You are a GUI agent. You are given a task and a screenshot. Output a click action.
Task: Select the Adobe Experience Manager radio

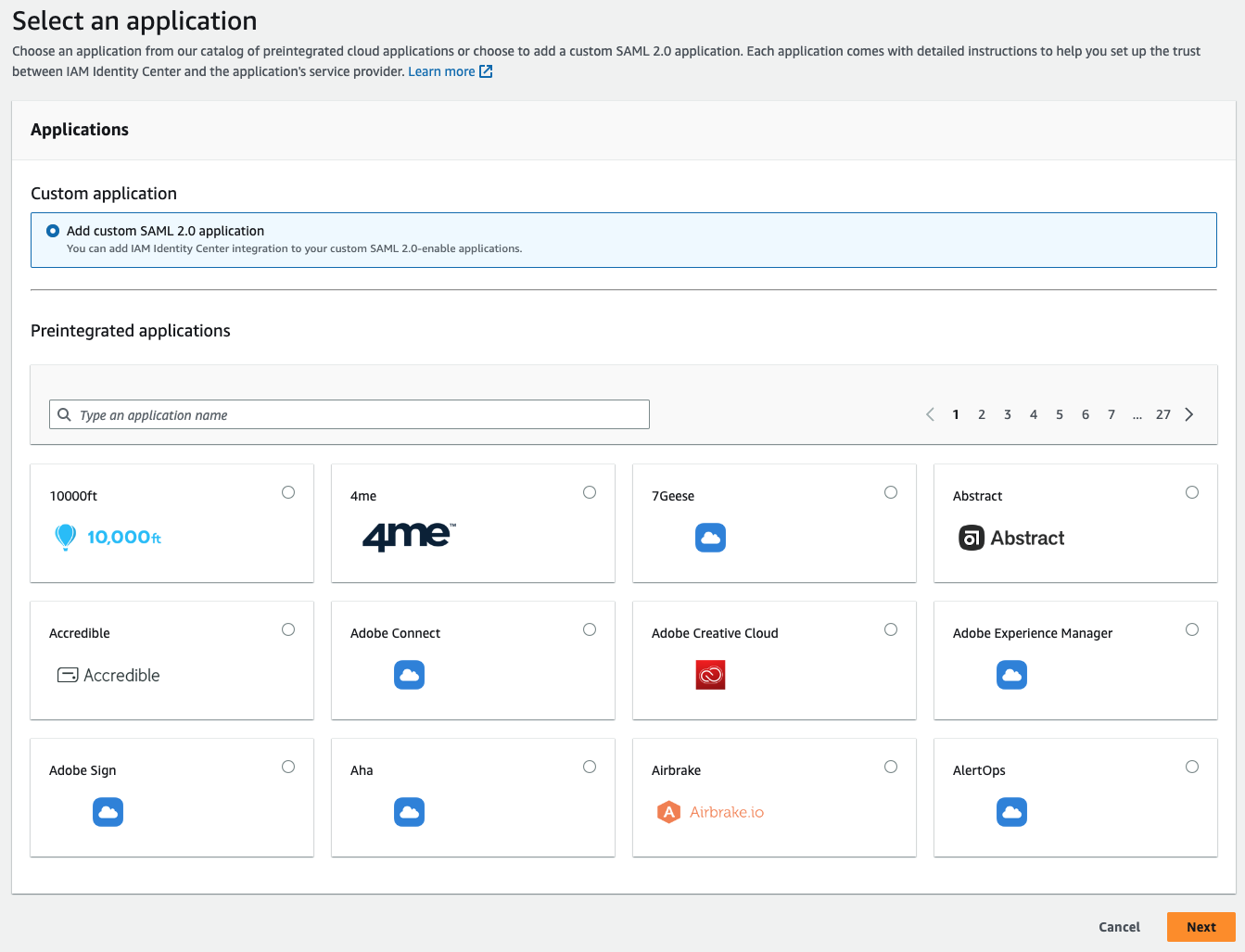[x=1192, y=629]
